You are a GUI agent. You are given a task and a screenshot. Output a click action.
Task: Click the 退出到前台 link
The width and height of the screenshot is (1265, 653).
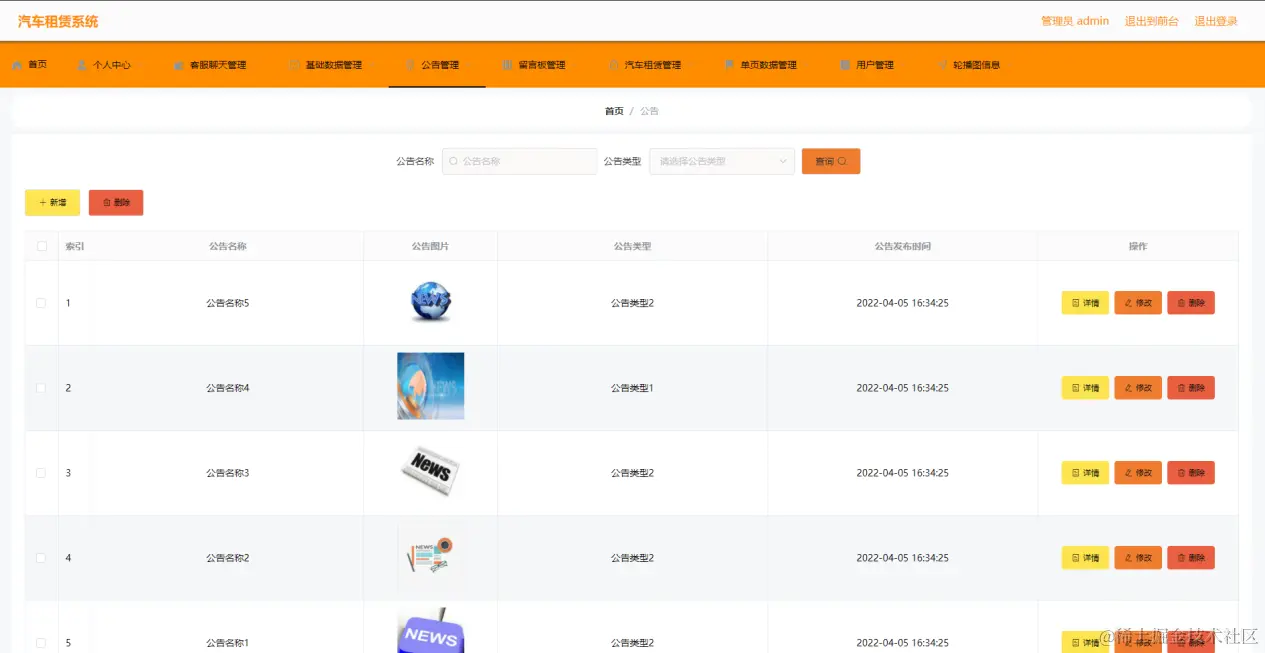(x=1152, y=20)
